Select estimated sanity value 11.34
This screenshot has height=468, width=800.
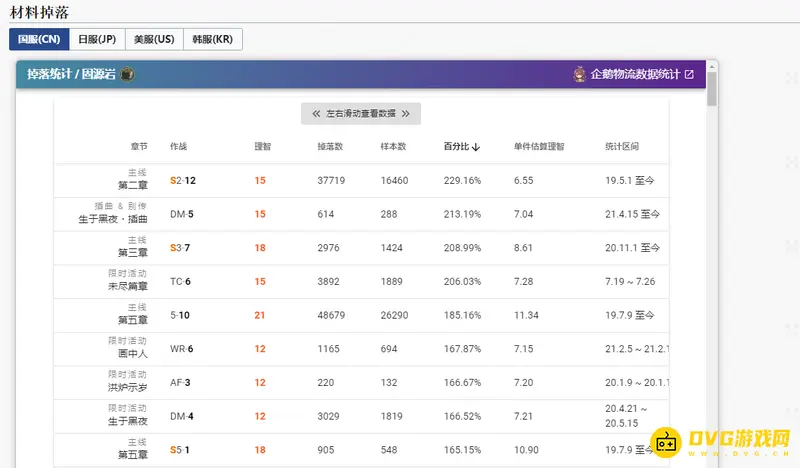[526, 315]
